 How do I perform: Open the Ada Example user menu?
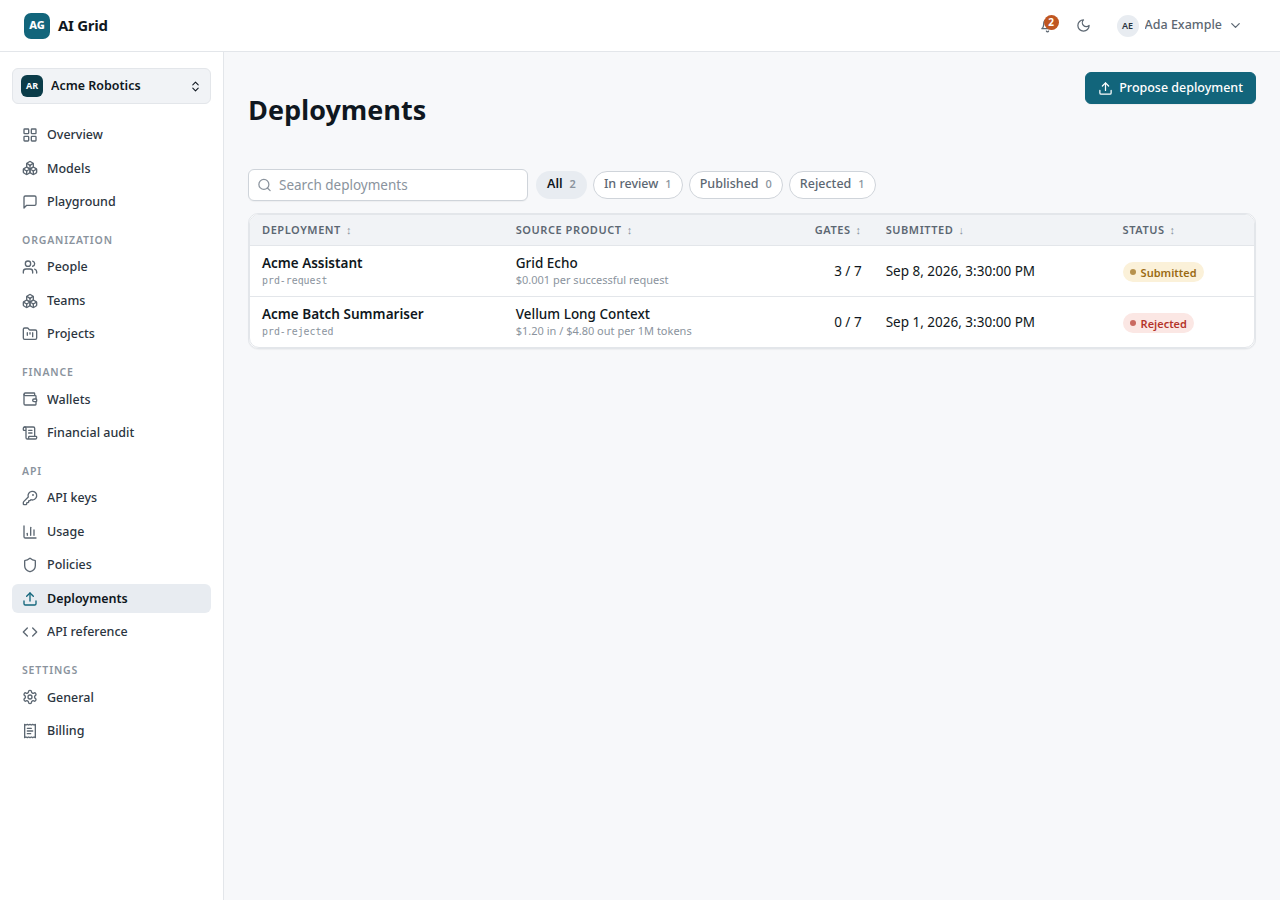pos(1180,26)
